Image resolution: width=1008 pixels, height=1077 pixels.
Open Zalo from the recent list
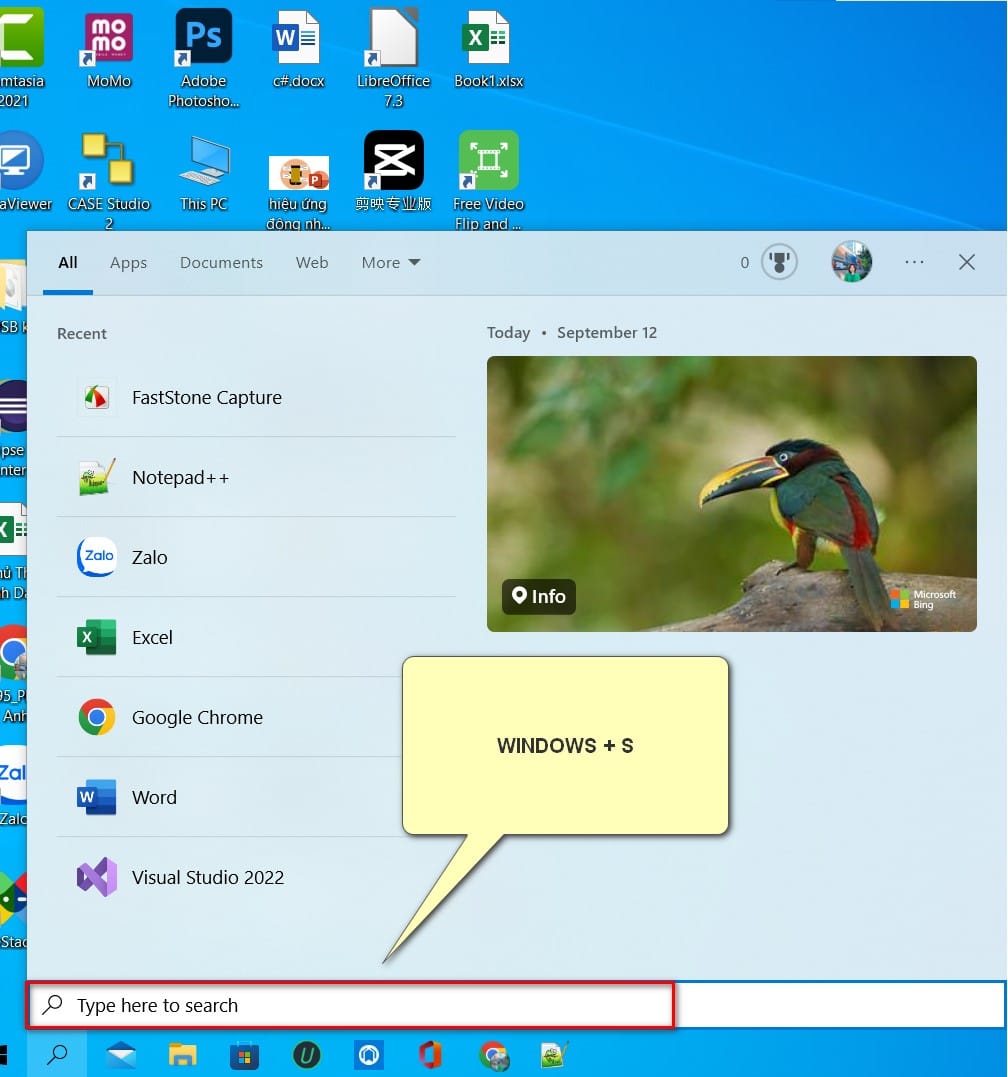[255, 557]
